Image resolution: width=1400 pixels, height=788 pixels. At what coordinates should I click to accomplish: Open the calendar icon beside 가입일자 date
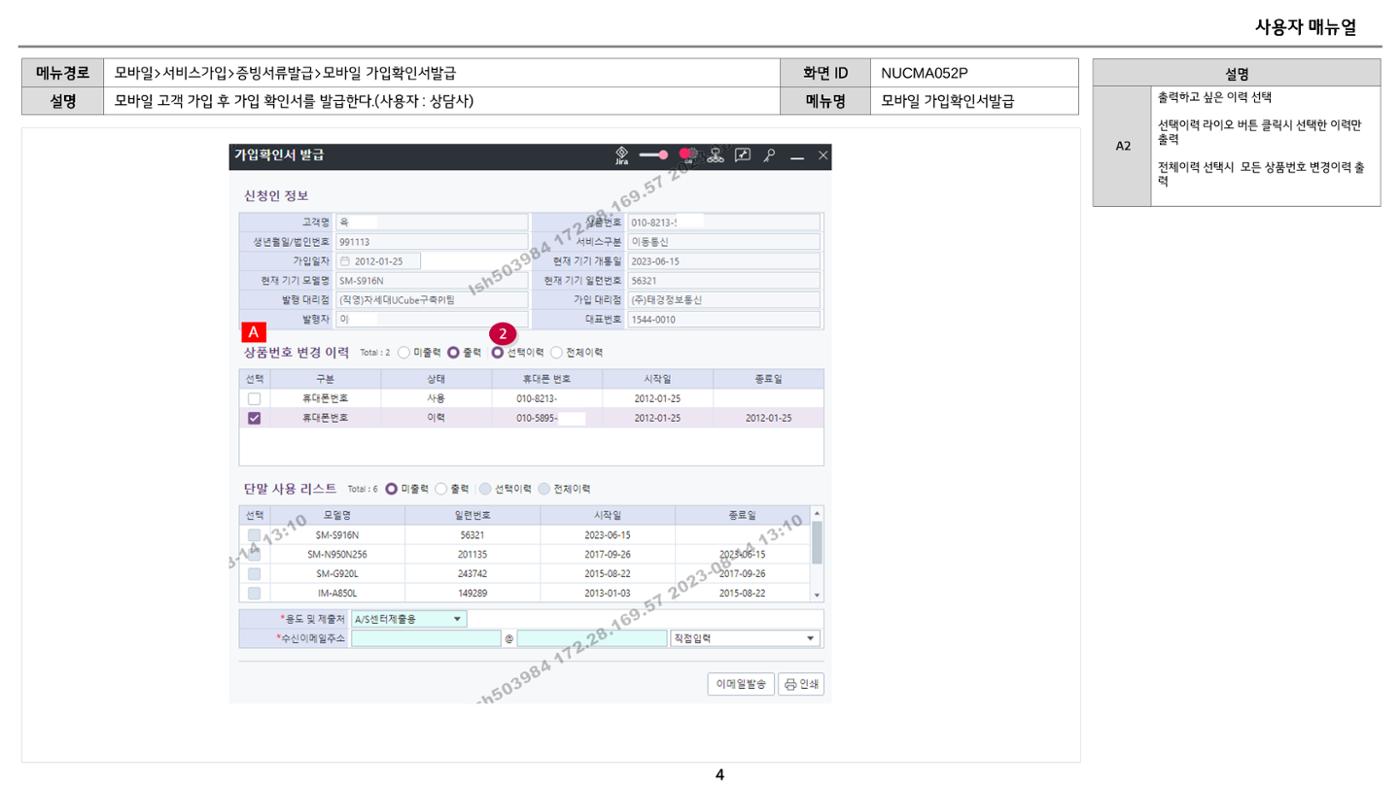347,261
